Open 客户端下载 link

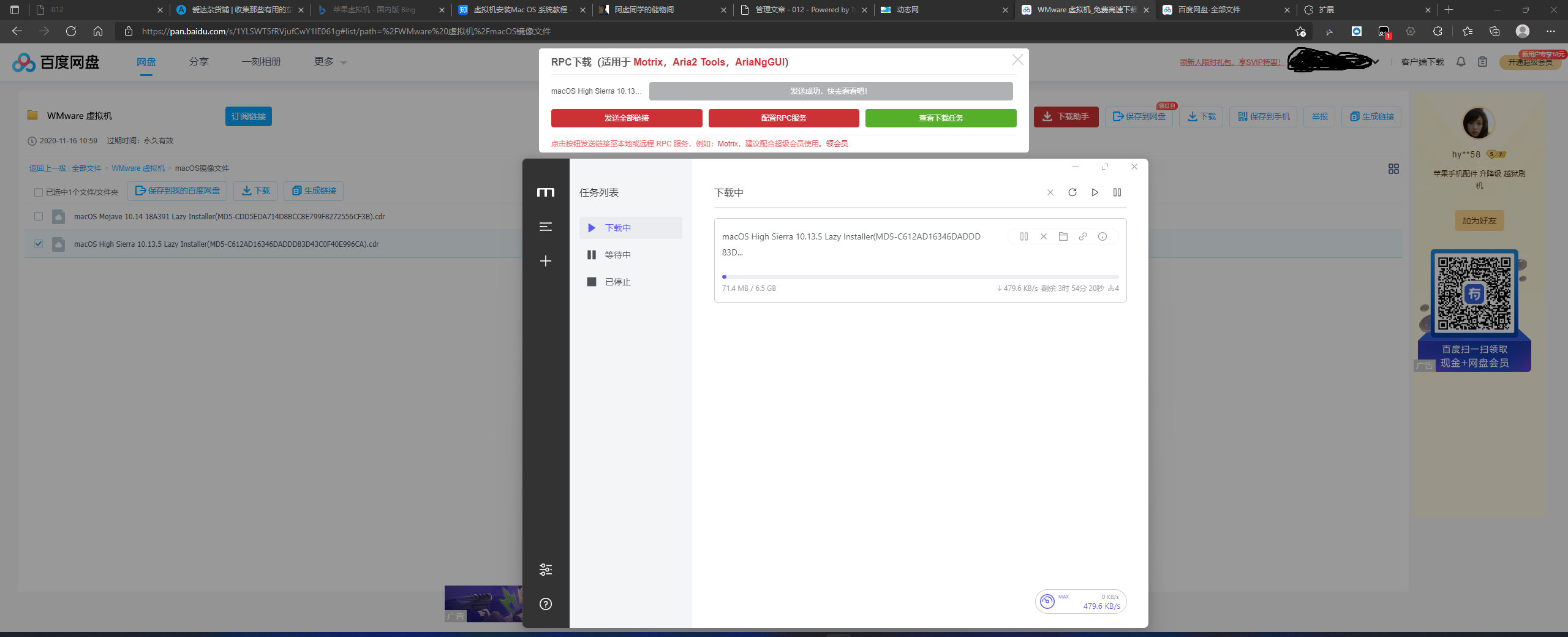[1422, 62]
